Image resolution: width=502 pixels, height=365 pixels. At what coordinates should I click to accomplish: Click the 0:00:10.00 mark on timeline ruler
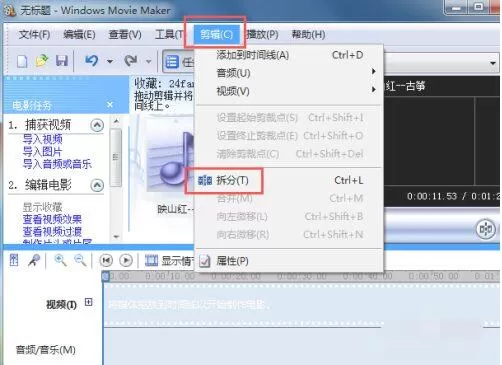coord(170,276)
